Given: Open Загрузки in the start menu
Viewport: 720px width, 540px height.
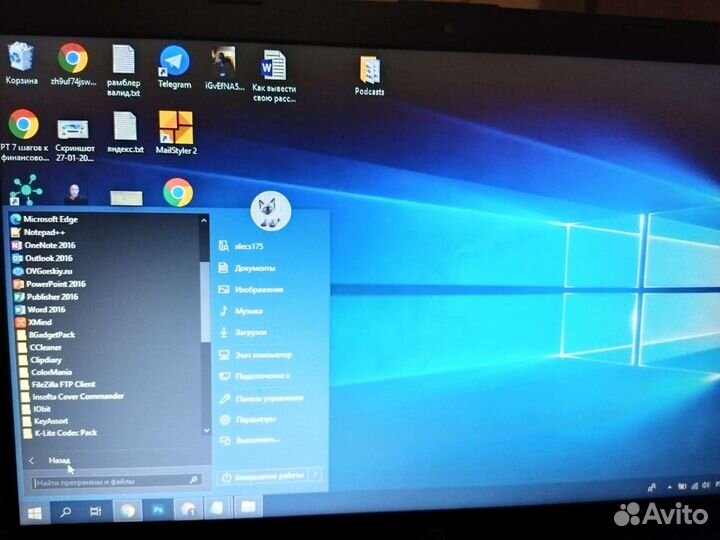Looking at the screenshot, I should (x=243, y=332).
